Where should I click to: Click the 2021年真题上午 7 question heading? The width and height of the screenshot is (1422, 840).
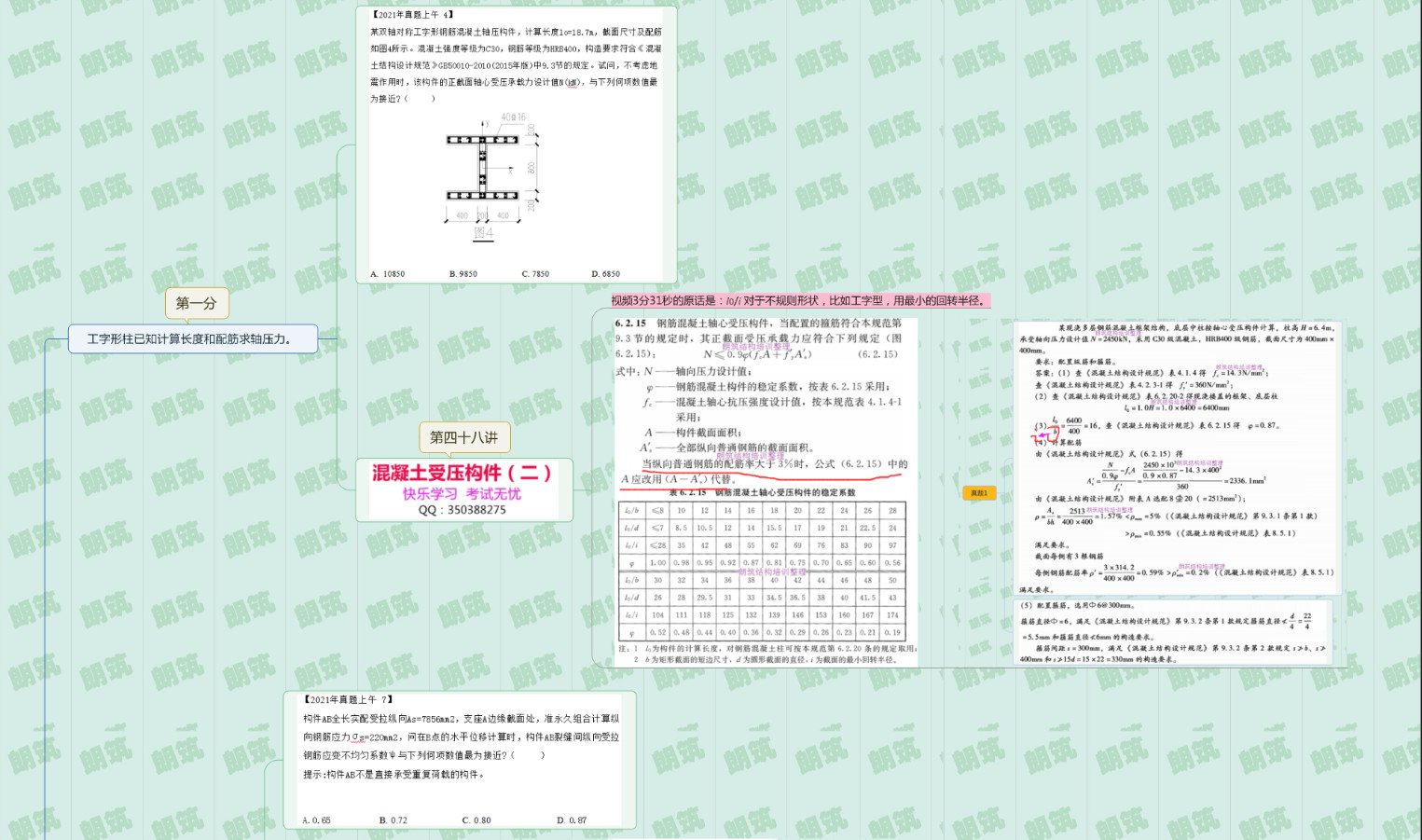pyautogui.click(x=348, y=699)
